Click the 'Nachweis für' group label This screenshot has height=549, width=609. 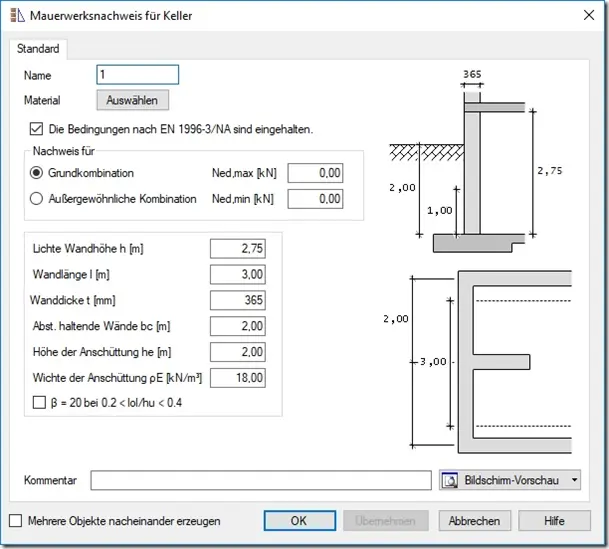coord(64,151)
